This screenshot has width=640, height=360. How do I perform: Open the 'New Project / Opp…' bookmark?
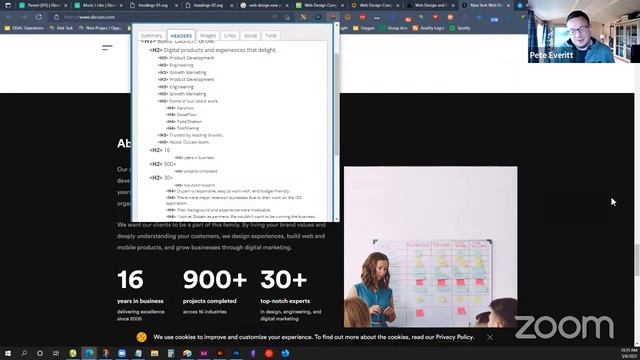[x=100, y=28]
